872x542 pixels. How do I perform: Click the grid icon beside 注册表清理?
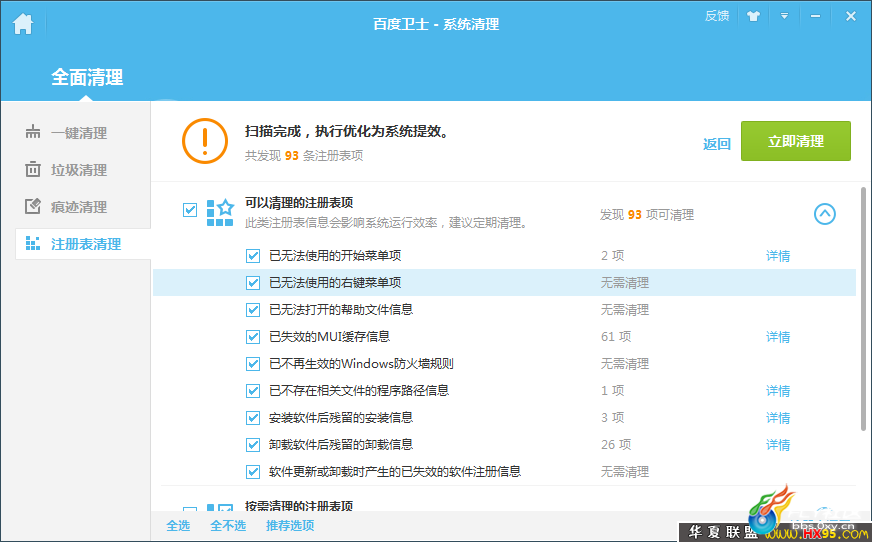coord(33,243)
